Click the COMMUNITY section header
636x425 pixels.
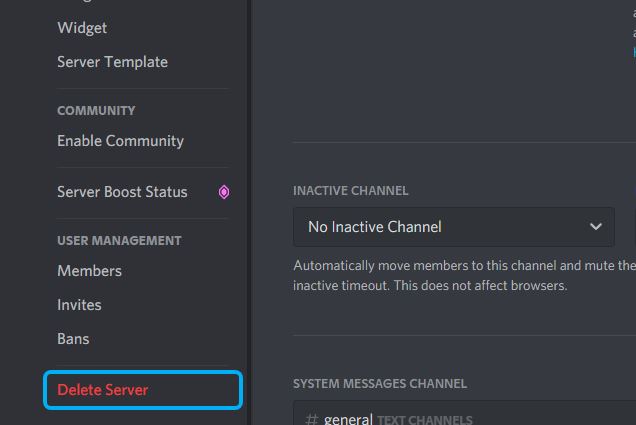(x=96, y=111)
